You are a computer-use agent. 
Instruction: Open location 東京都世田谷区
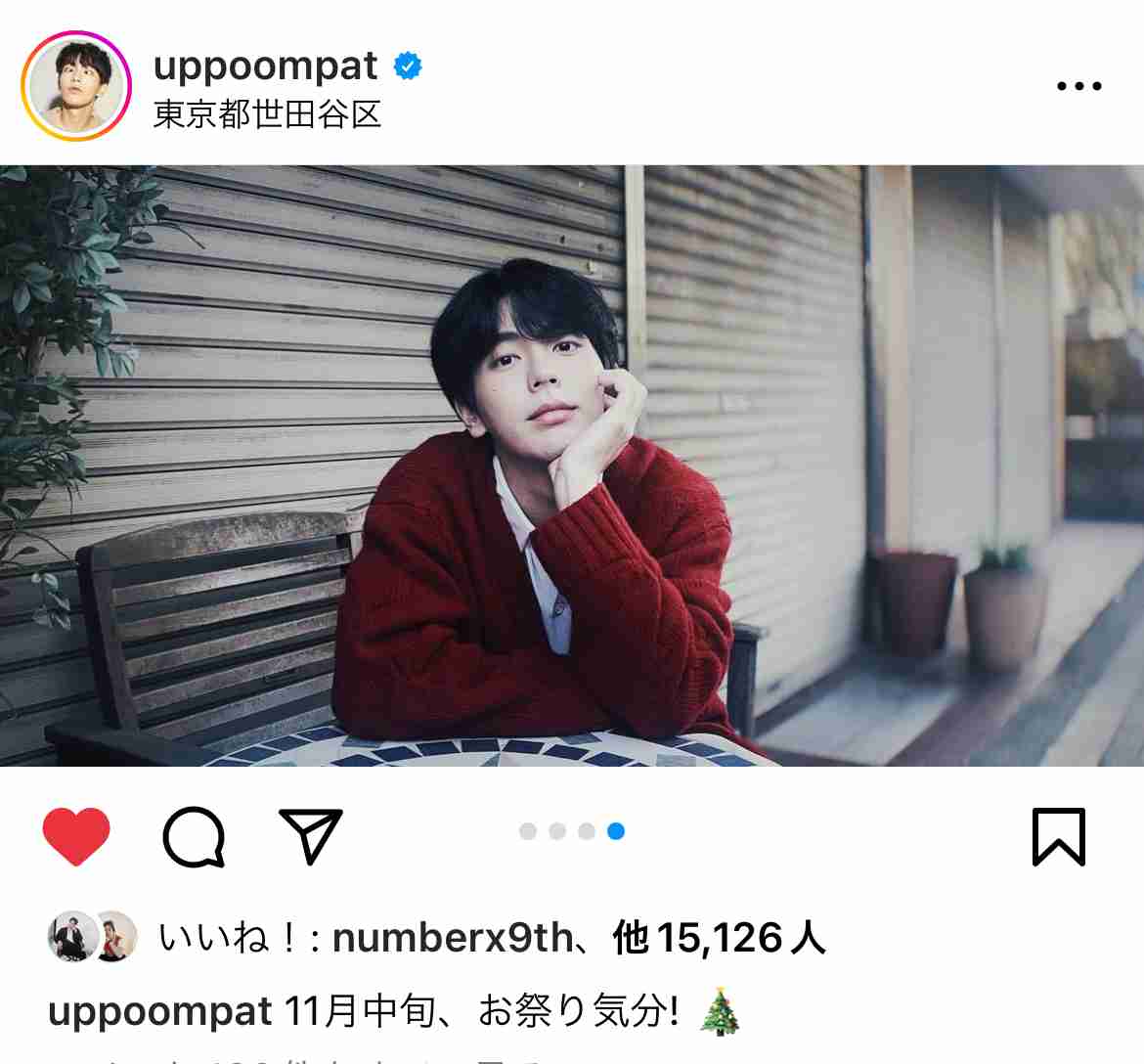267,114
